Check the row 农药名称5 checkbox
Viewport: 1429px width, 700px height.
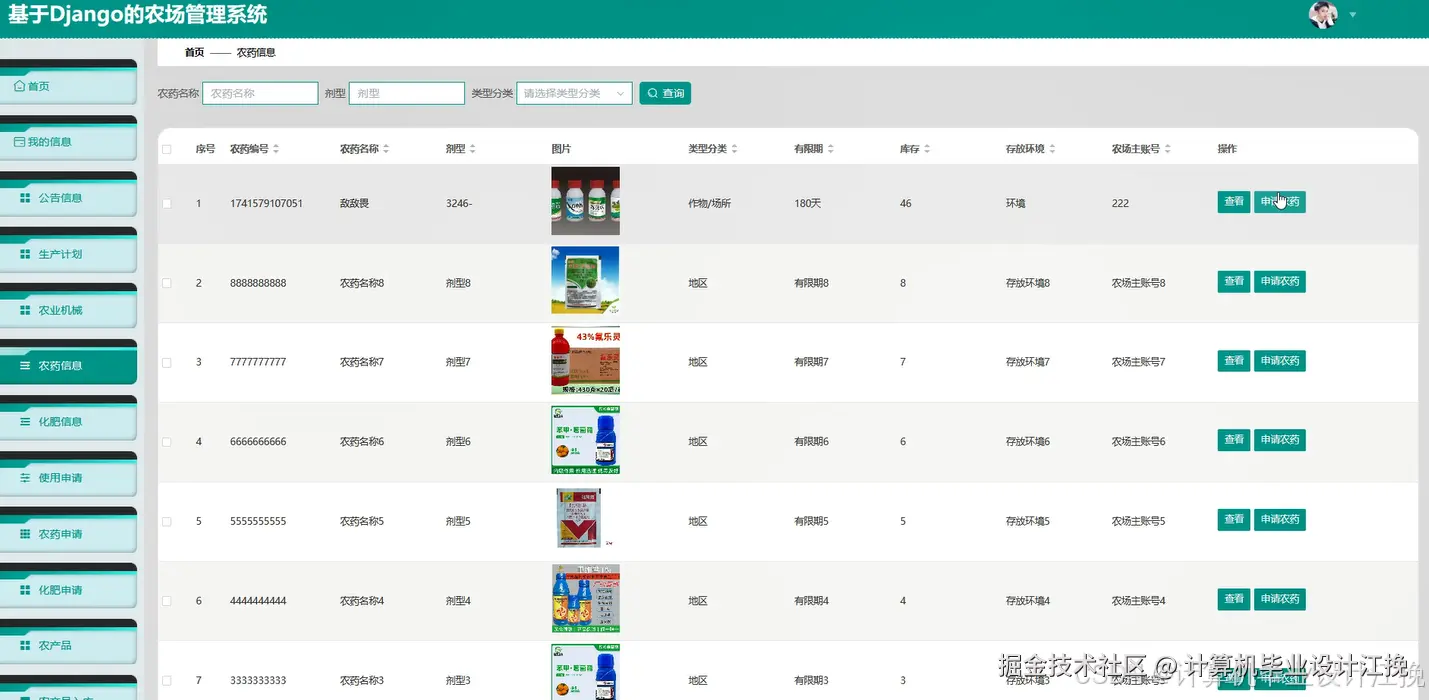point(167,521)
